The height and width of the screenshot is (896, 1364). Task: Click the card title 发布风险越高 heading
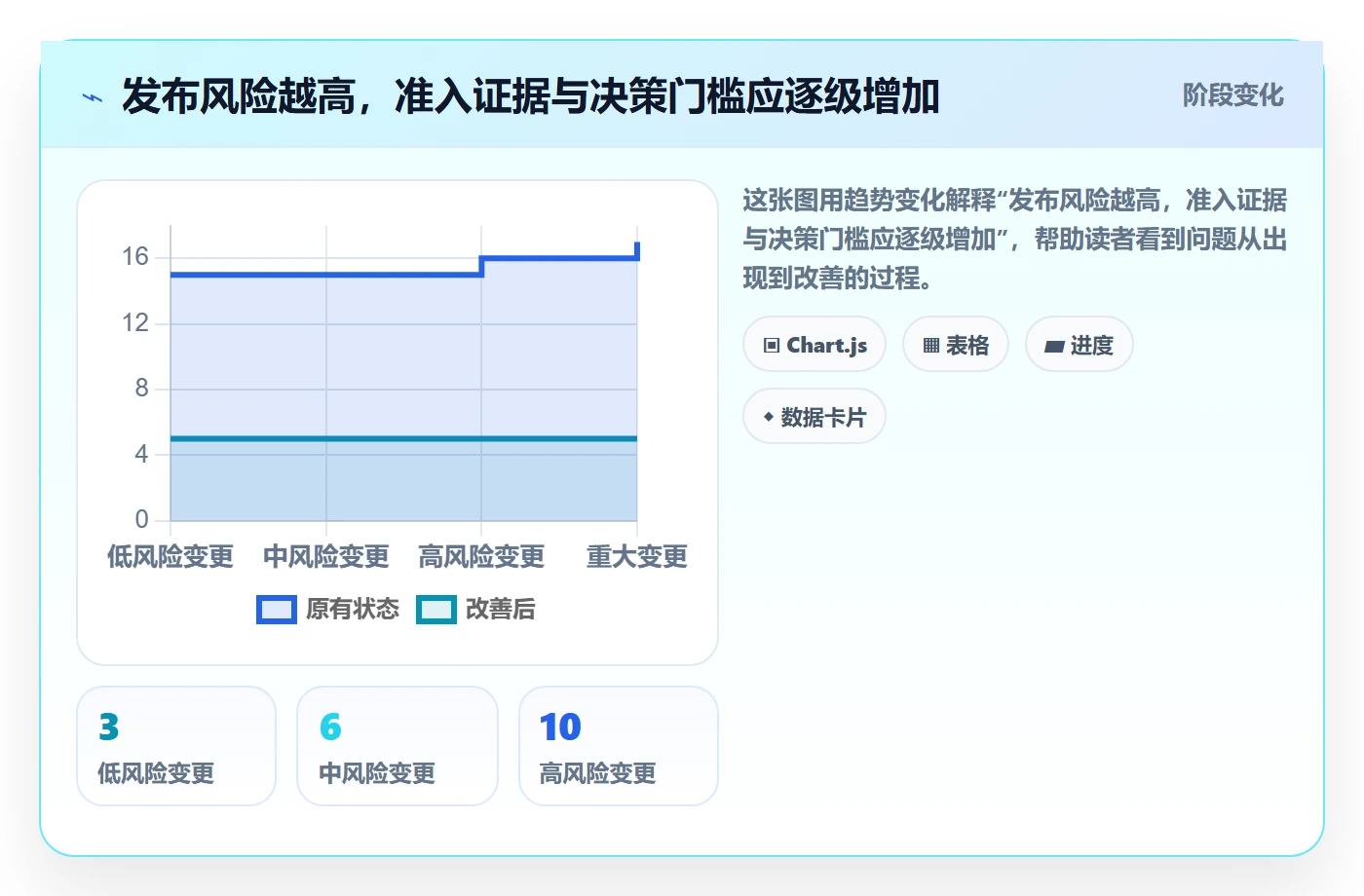pos(530,97)
